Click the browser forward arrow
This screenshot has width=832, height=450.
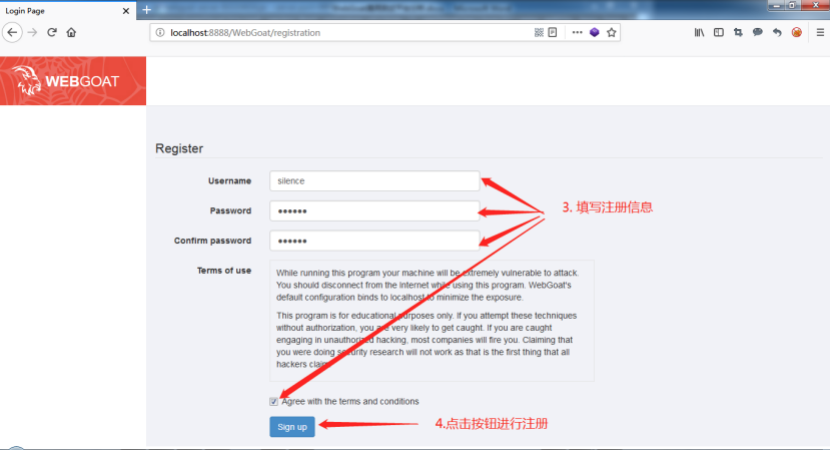pos(32,32)
